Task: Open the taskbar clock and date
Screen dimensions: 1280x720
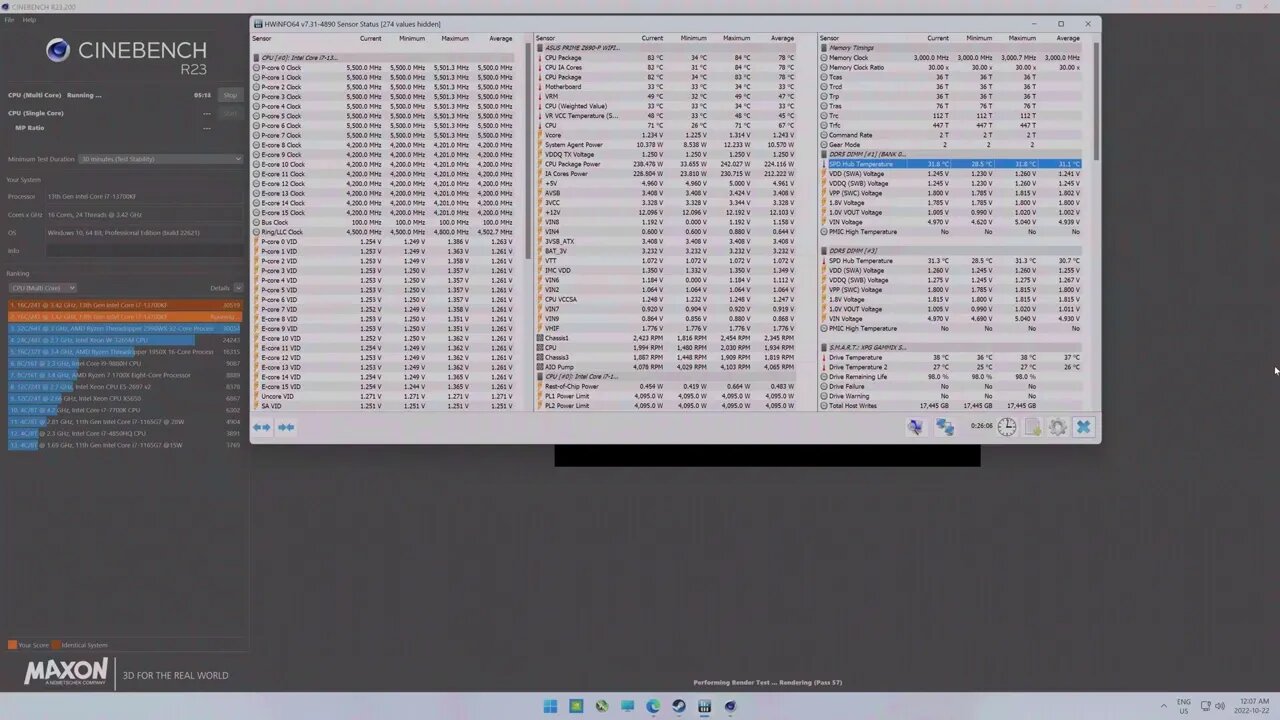Action: coord(1250,705)
